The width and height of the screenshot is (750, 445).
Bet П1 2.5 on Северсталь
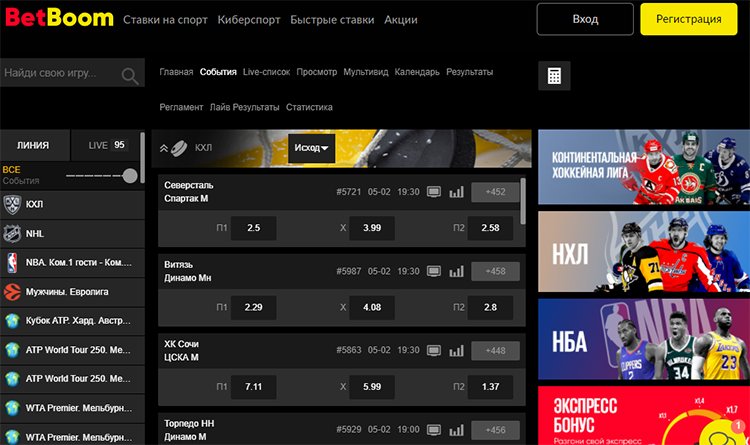pos(254,228)
